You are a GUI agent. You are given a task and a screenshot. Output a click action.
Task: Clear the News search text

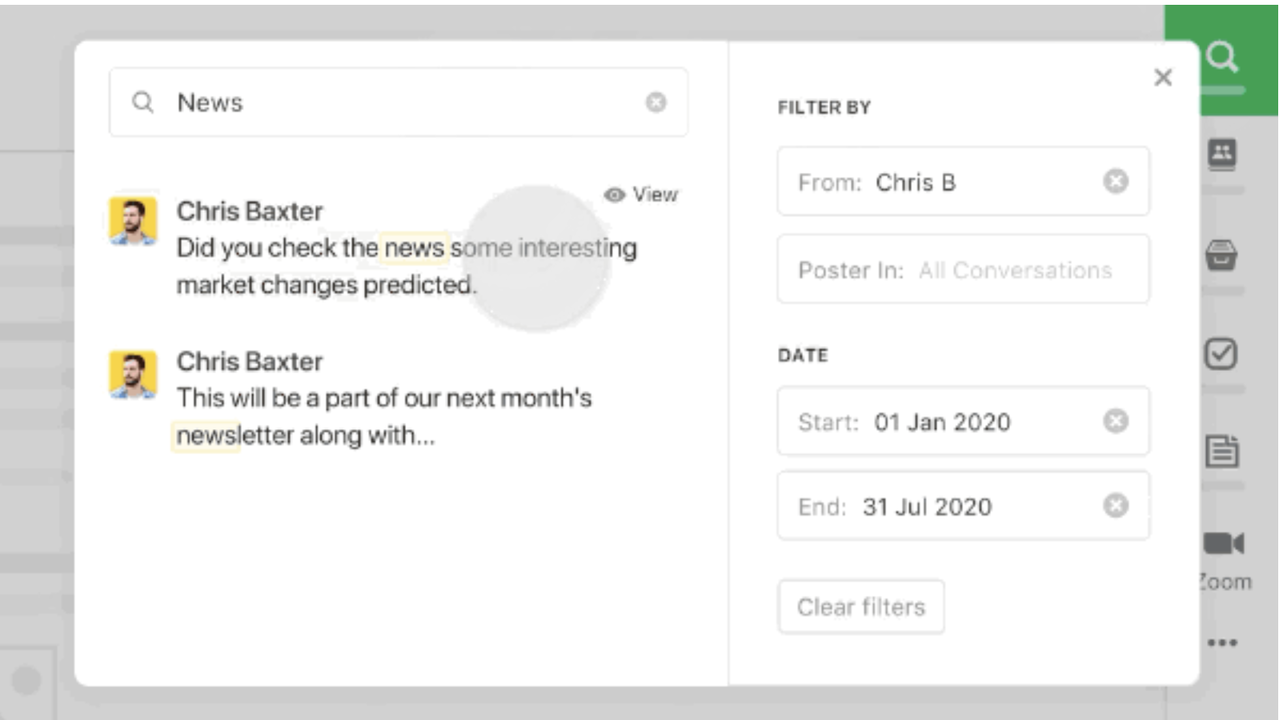coord(656,102)
